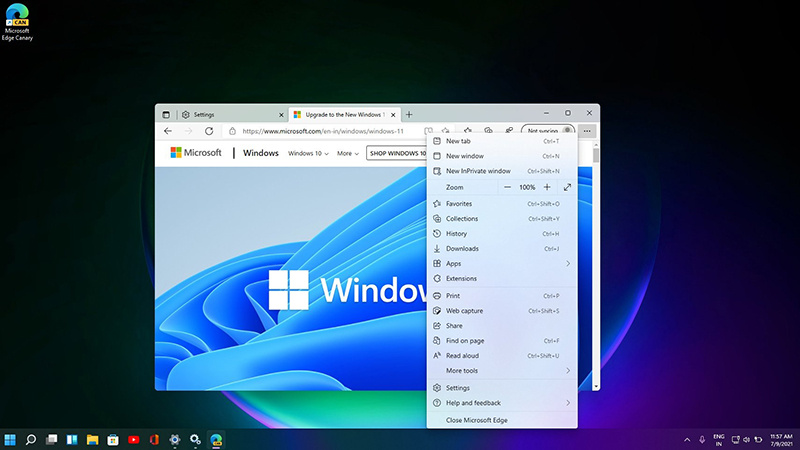Close the Settings tab
Screen dimensions: 800x450
pos(281,115)
